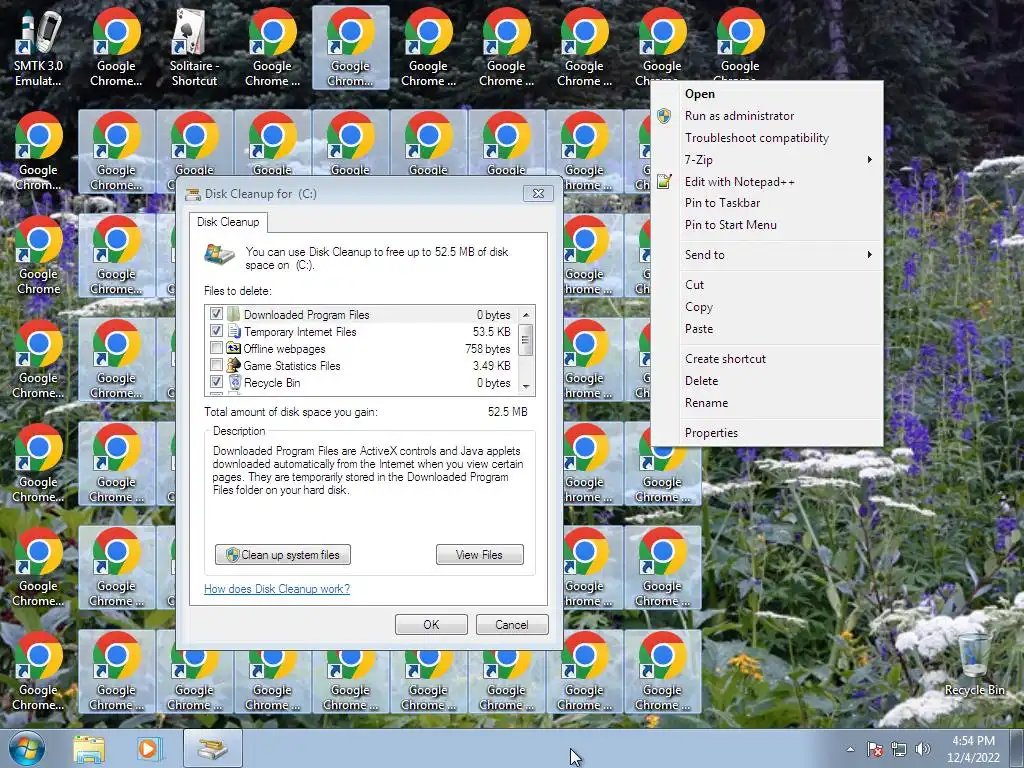This screenshot has width=1024, height=768.
Task: Choose Rename from the context menu
Action: coord(767,403)
